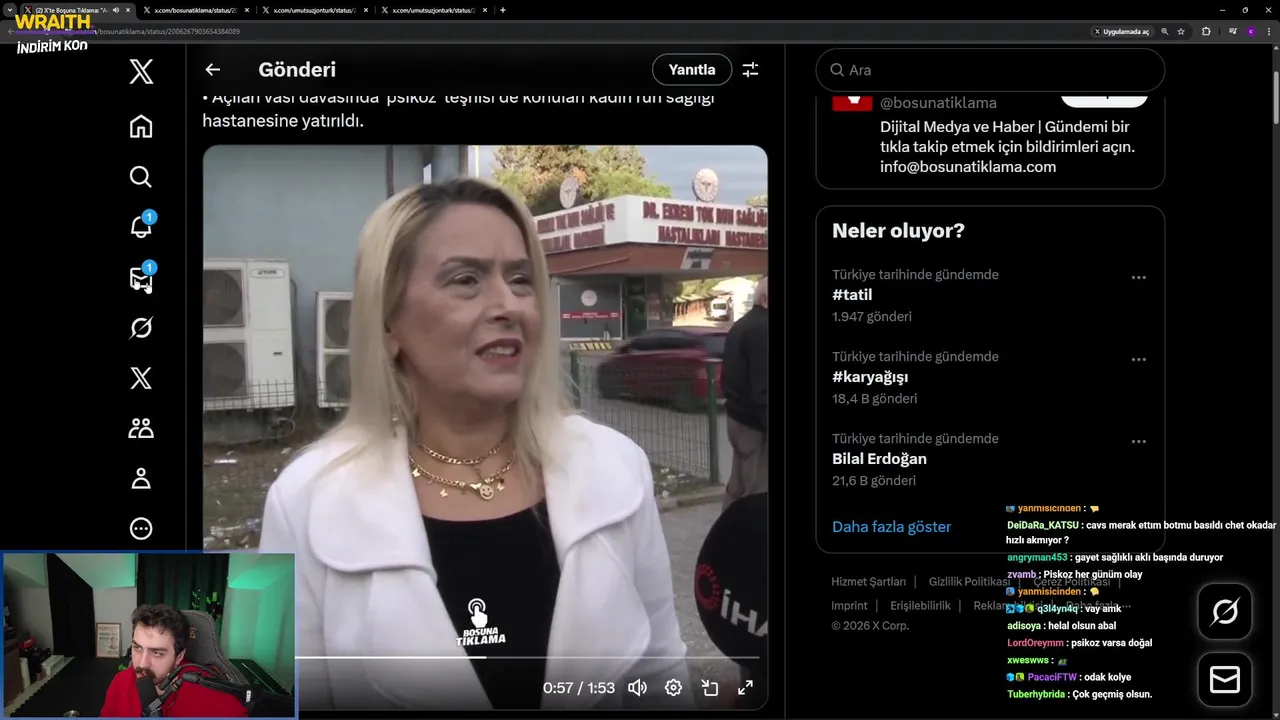
Task: Open the #karyağışı trending topic
Action: click(870, 377)
